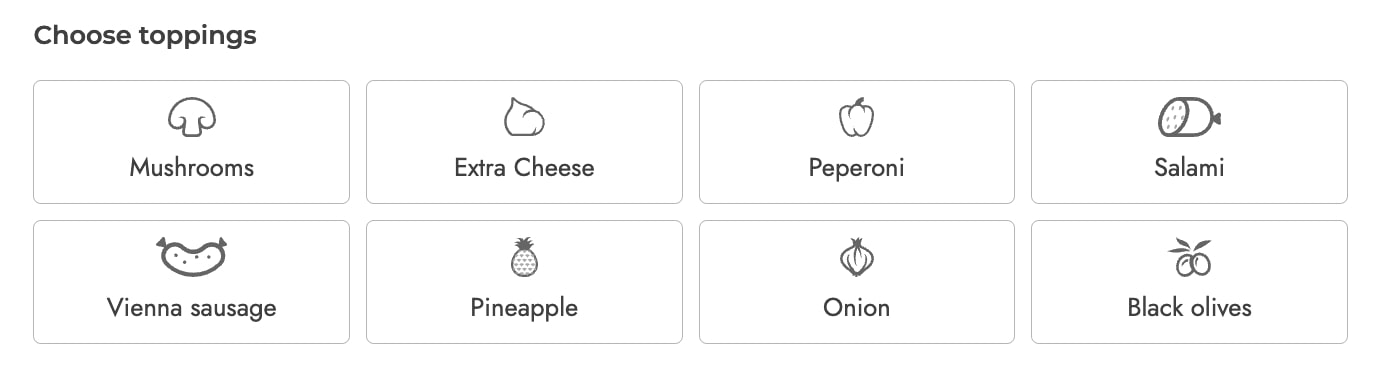Screen dimensions: 1380x370
Task: Pick the Vienna sausage topping card
Action: pos(191,282)
